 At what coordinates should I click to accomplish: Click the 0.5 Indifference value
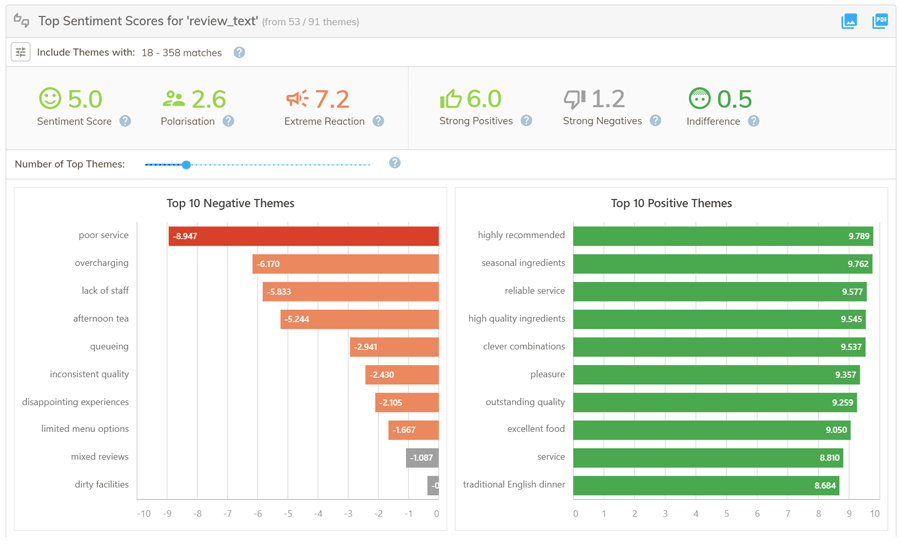(734, 99)
